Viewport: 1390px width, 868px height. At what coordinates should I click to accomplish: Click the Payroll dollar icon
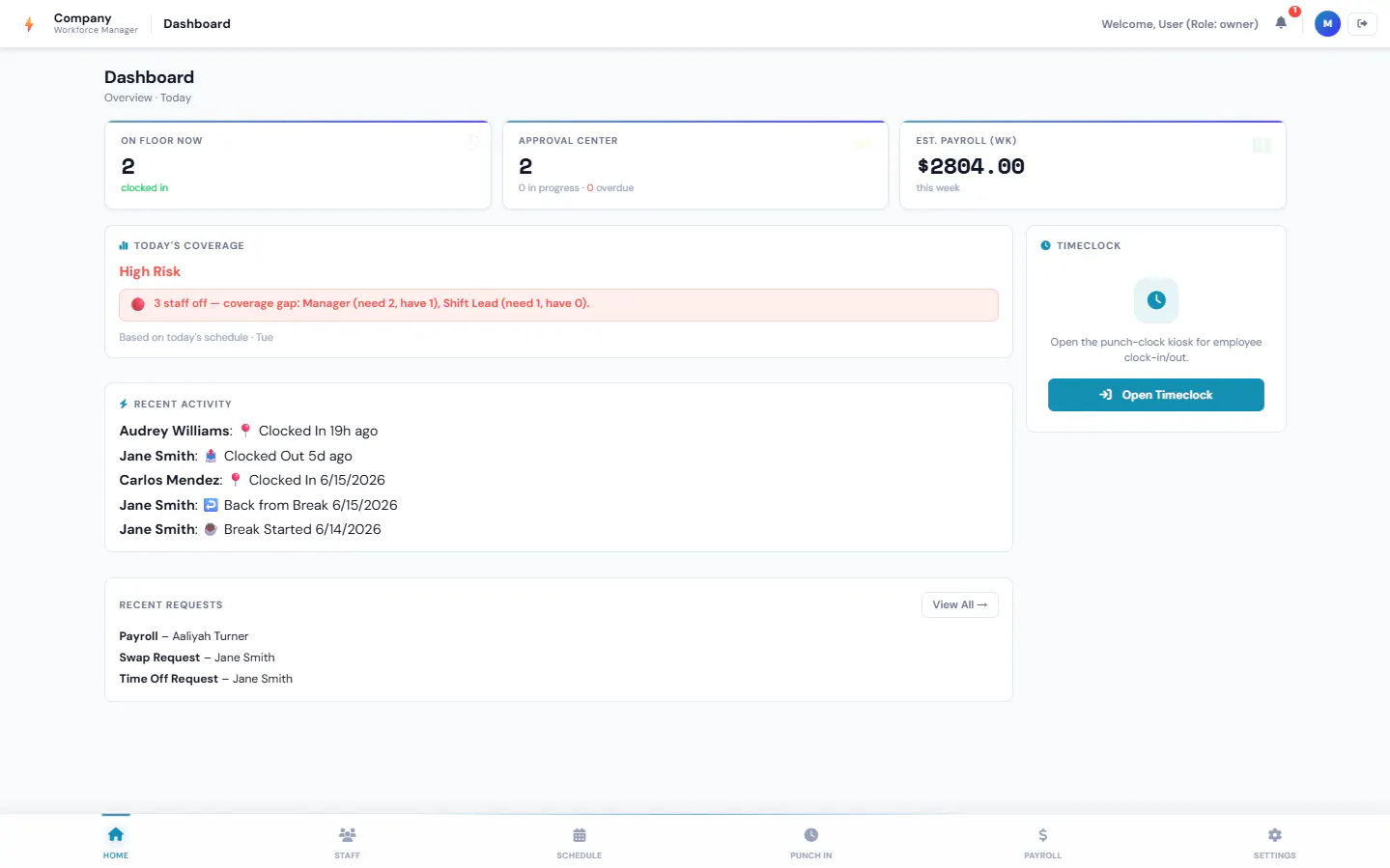tap(1043, 834)
